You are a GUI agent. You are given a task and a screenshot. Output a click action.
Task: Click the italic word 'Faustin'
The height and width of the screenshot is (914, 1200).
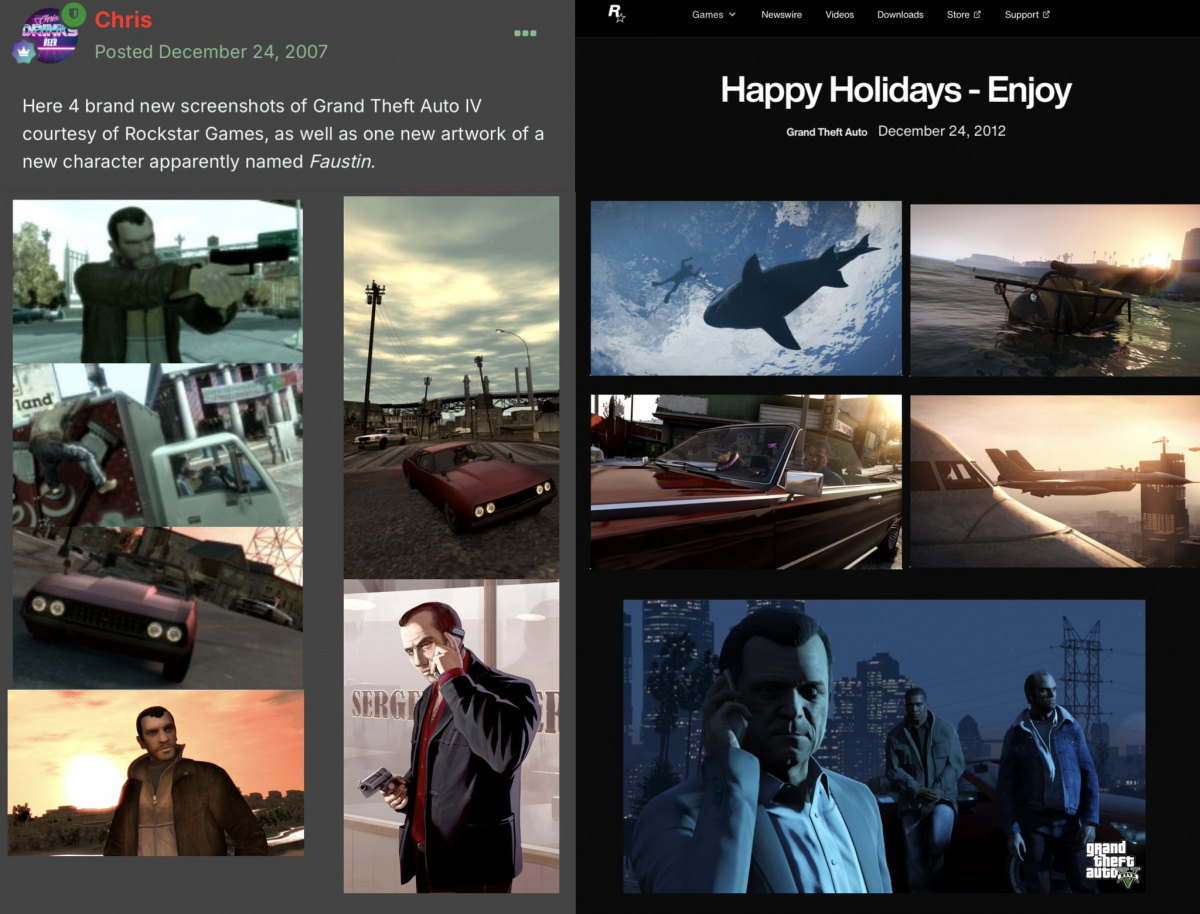point(339,161)
